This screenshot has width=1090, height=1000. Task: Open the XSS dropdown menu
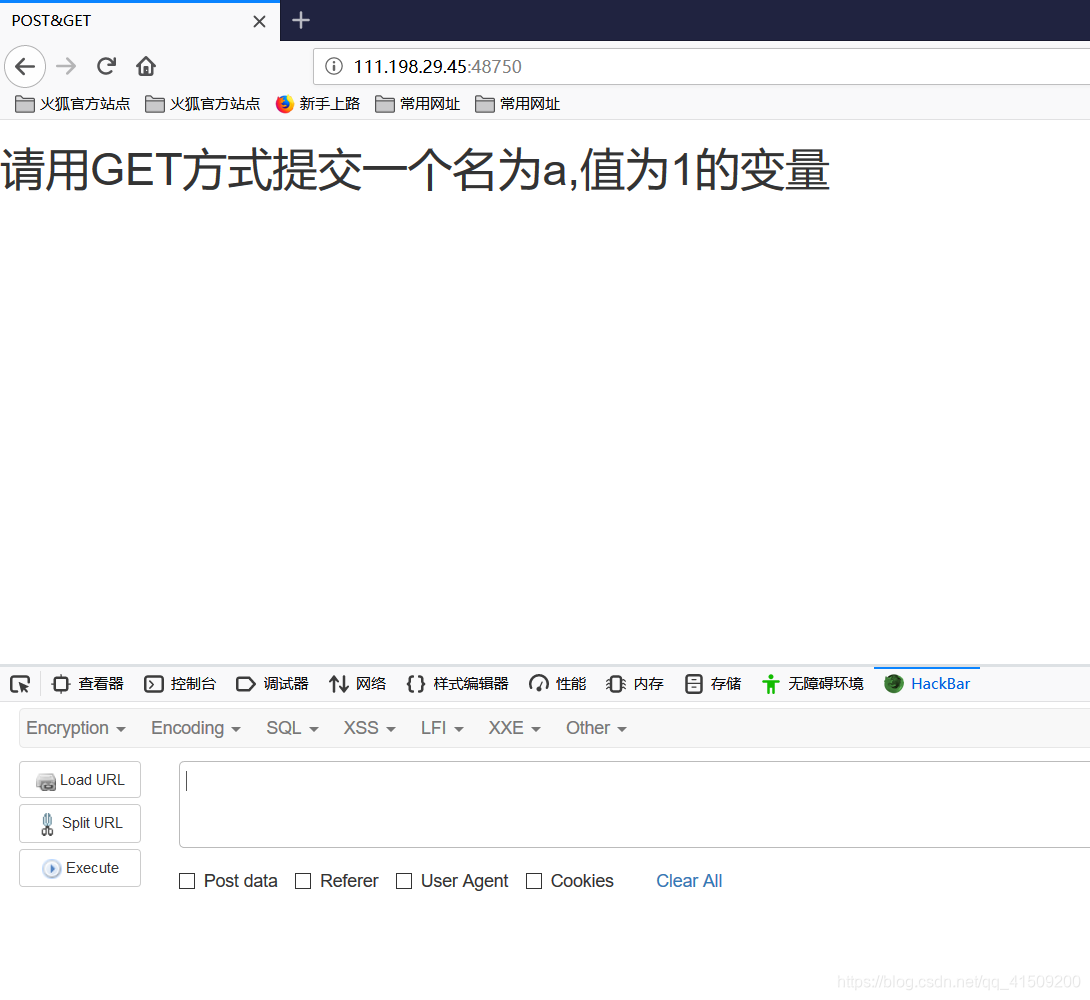pos(370,728)
